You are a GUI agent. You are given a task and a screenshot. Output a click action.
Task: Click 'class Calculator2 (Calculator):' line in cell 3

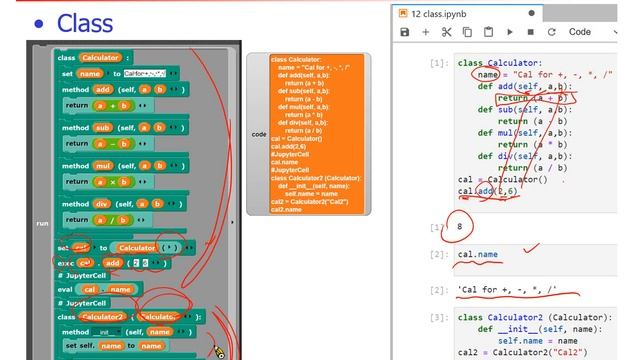(535, 317)
